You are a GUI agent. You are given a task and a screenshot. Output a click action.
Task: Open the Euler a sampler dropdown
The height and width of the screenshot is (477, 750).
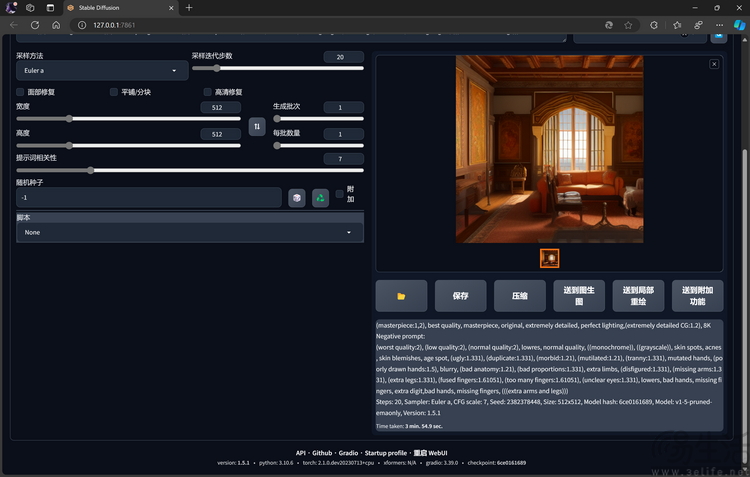coord(102,70)
